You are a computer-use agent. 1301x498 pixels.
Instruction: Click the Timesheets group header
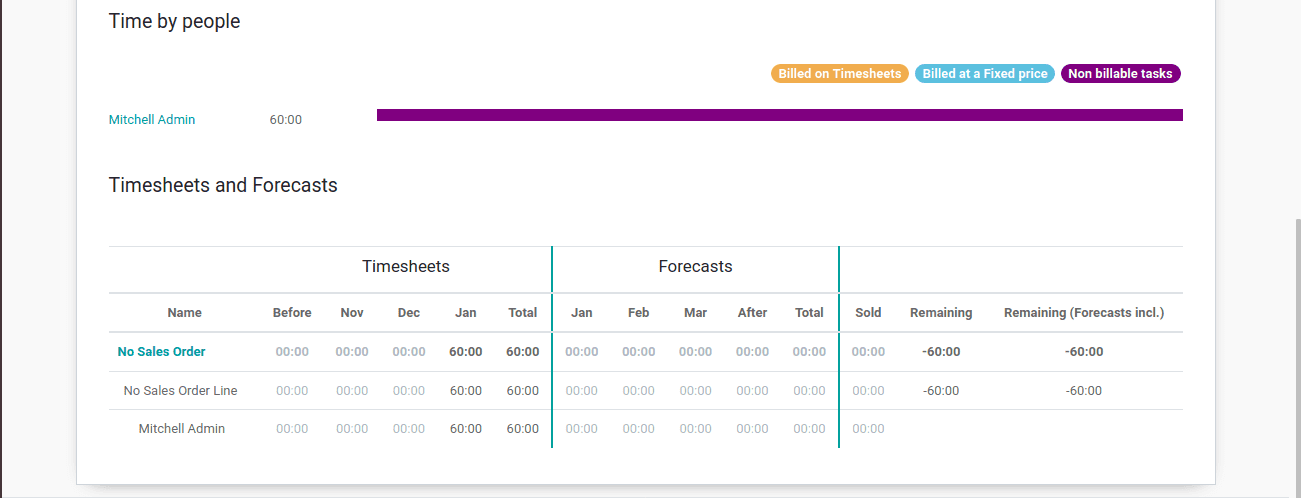click(x=406, y=267)
